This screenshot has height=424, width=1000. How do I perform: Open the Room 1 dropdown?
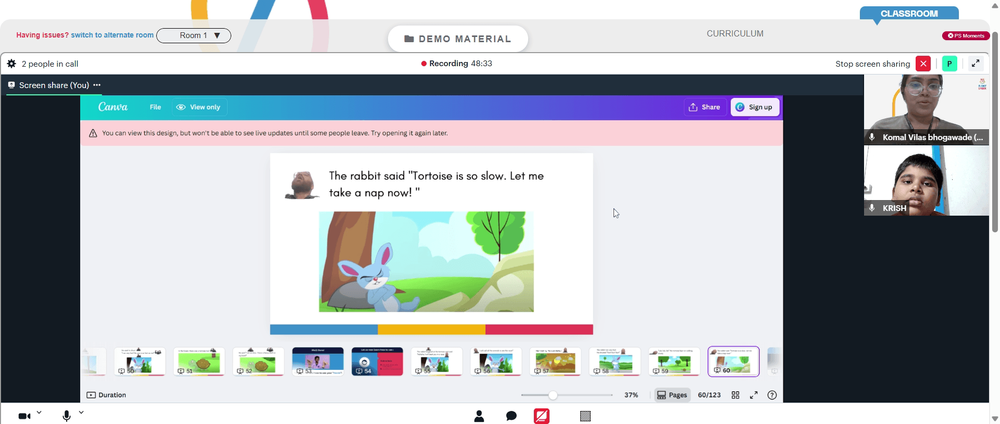(193, 36)
